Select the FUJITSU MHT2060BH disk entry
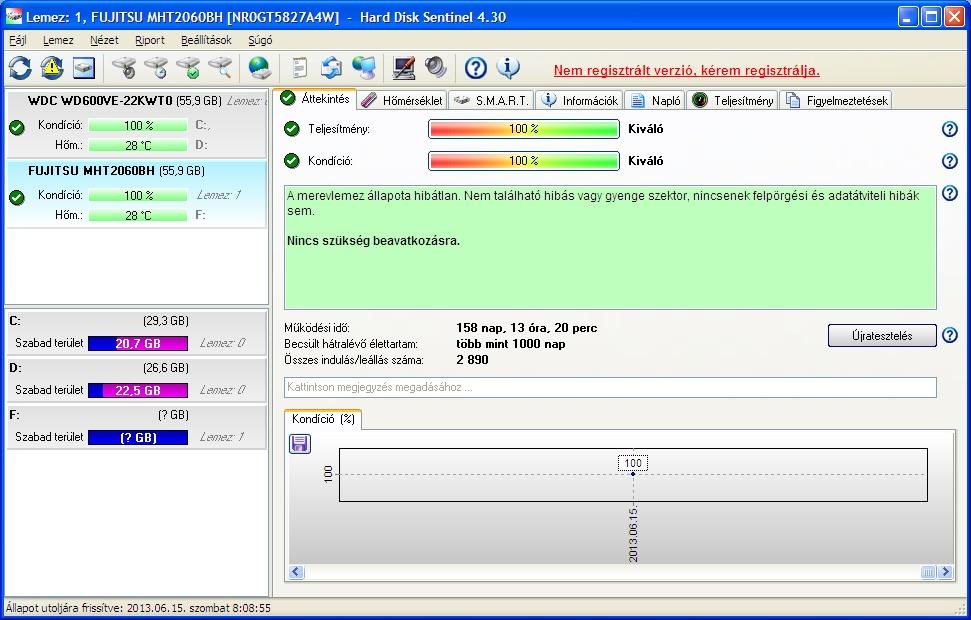The width and height of the screenshot is (971, 620). (136, 194)
